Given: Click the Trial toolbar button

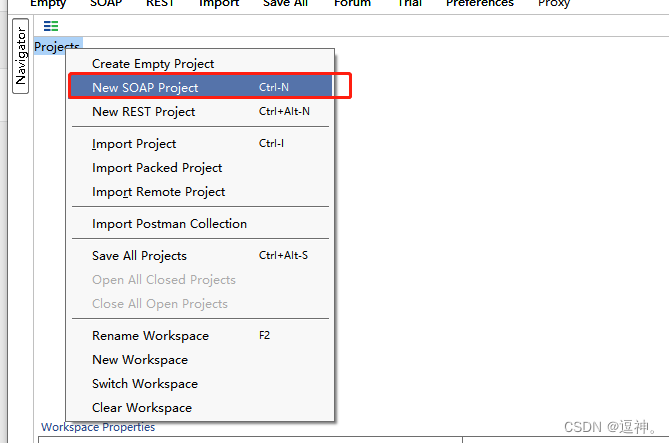Looking at the screenshot, I should [x=410, y=3].
